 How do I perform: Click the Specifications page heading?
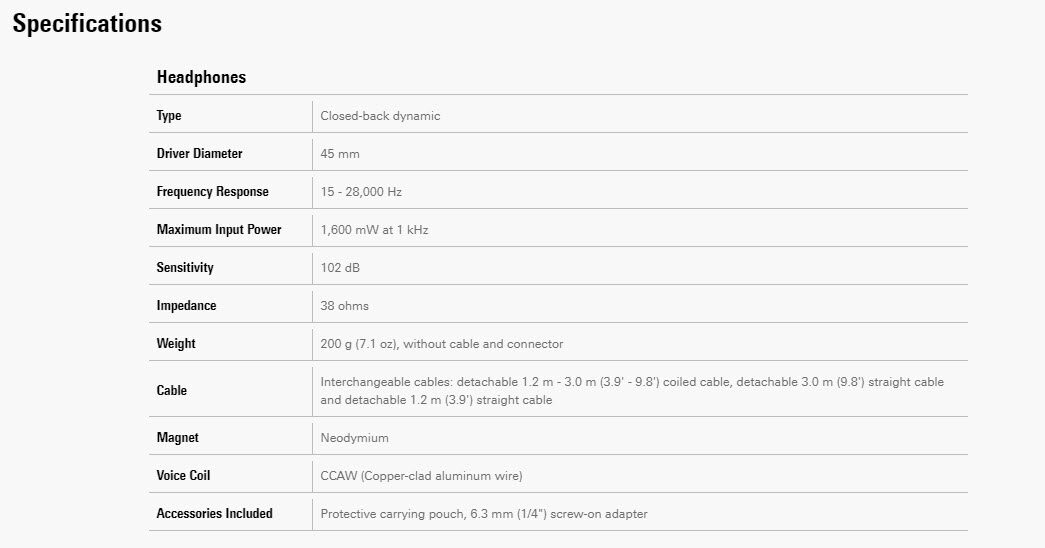pyautogui.click(x=87, y=24)
